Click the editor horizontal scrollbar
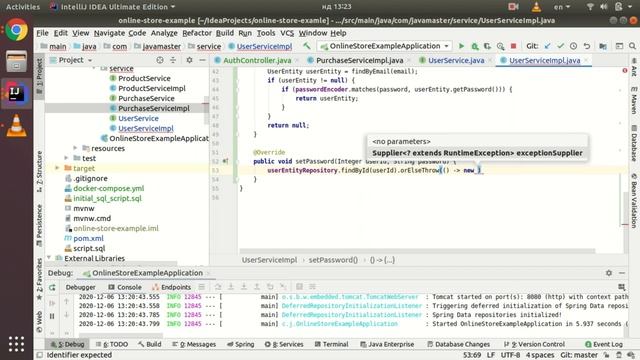The height and width of the screenshot is (360, 640). [417, 250]
